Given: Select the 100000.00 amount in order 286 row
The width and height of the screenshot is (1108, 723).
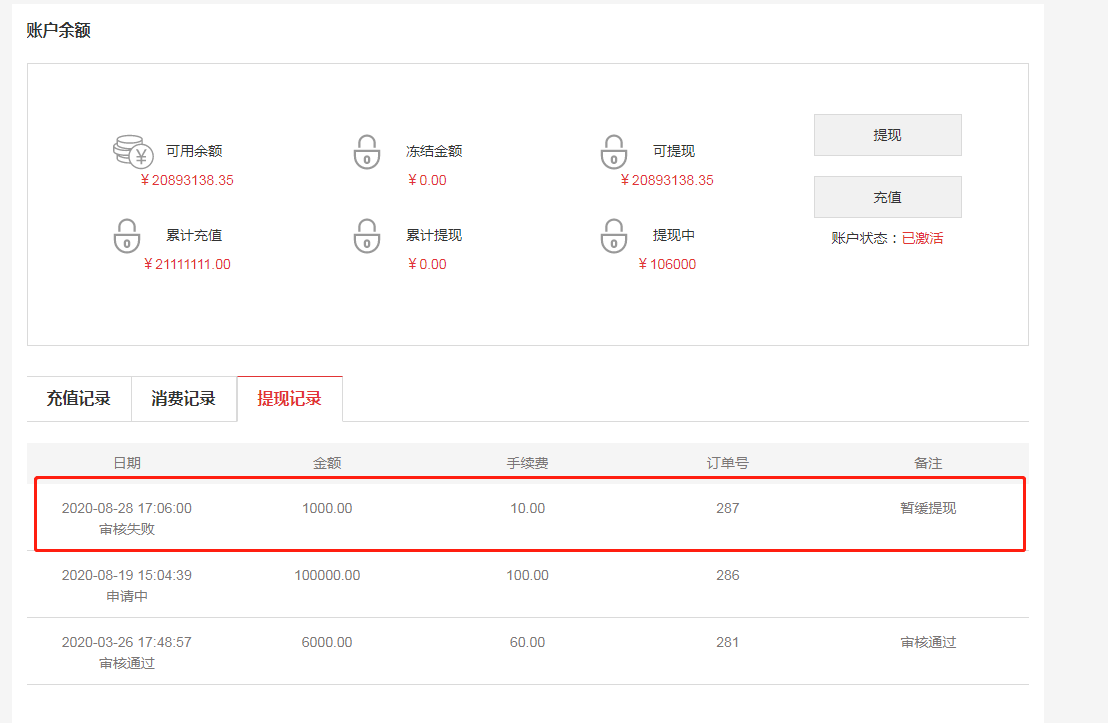Looking at the screenshot, I should click(x=327, y=575).
